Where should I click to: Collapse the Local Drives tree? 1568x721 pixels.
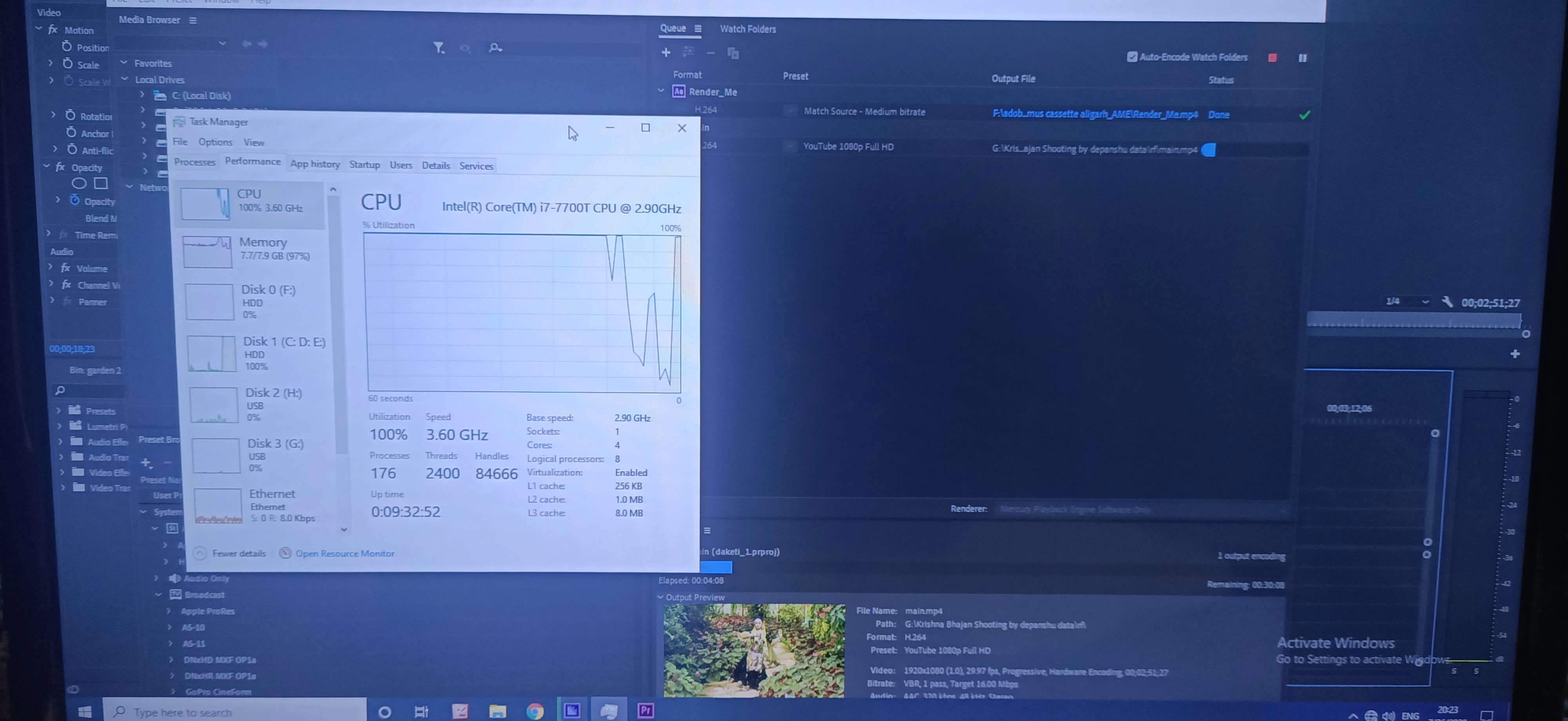coord(124,79)
